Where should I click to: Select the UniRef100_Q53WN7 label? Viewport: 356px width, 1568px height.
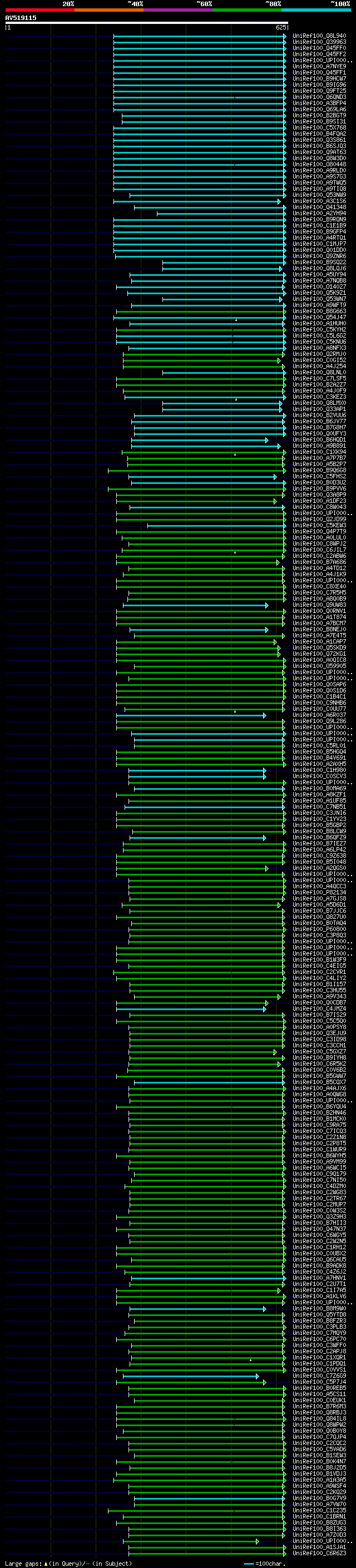[319, 299]
